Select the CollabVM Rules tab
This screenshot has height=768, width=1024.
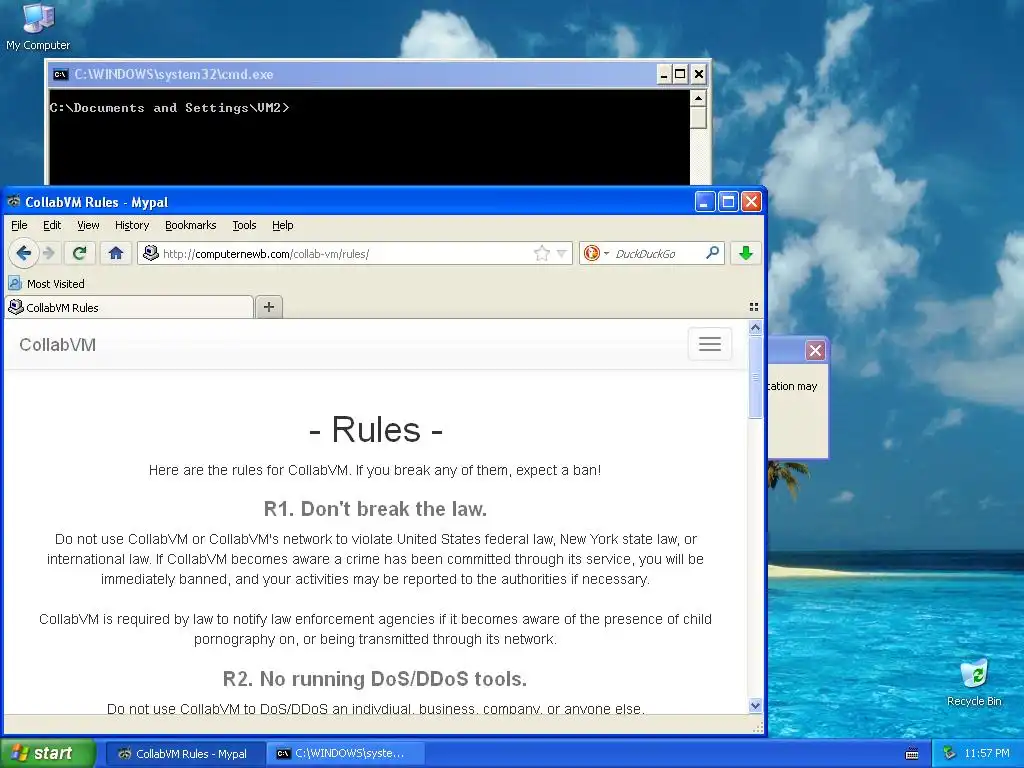[129, 307]
